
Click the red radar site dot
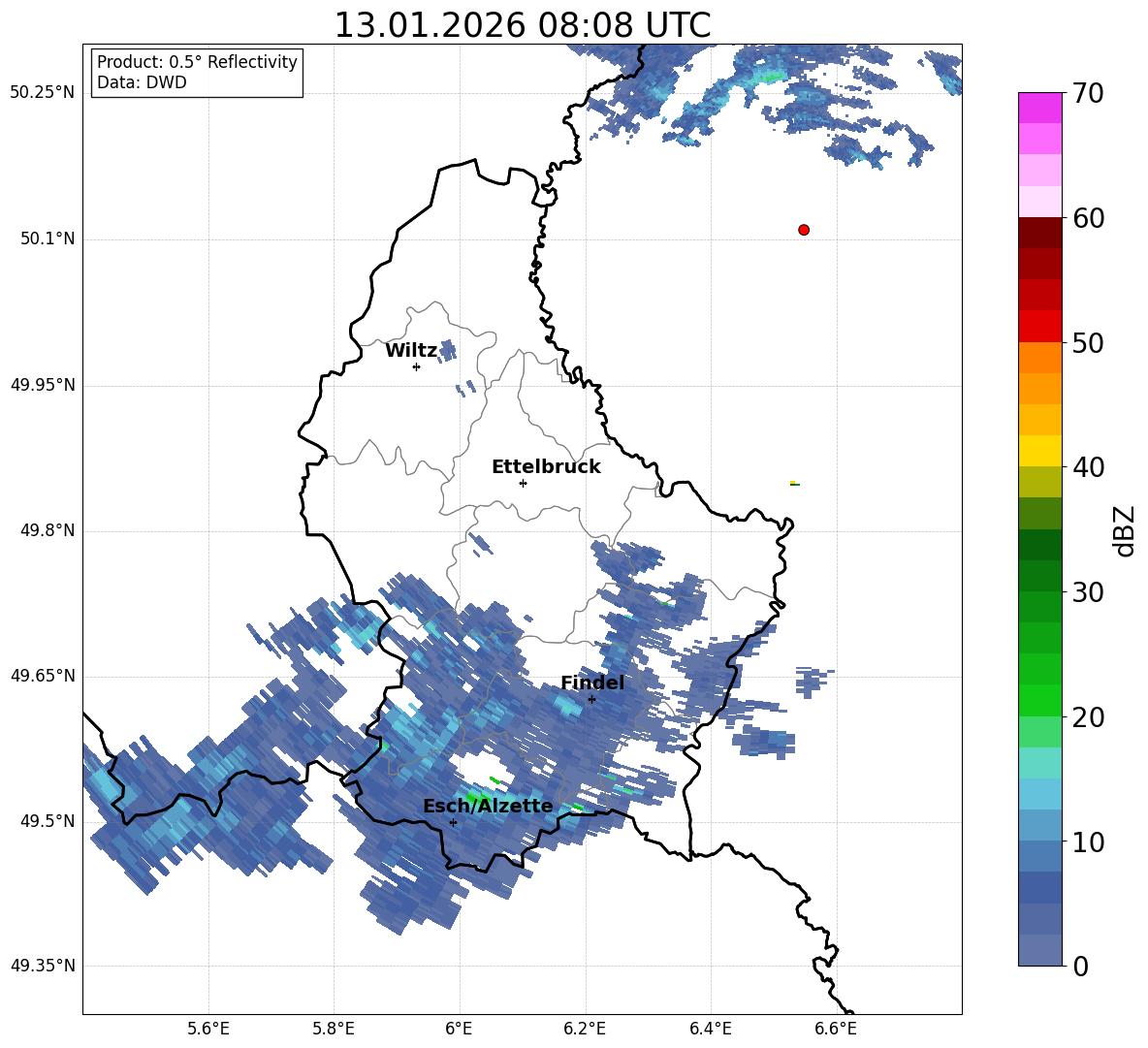804,230
